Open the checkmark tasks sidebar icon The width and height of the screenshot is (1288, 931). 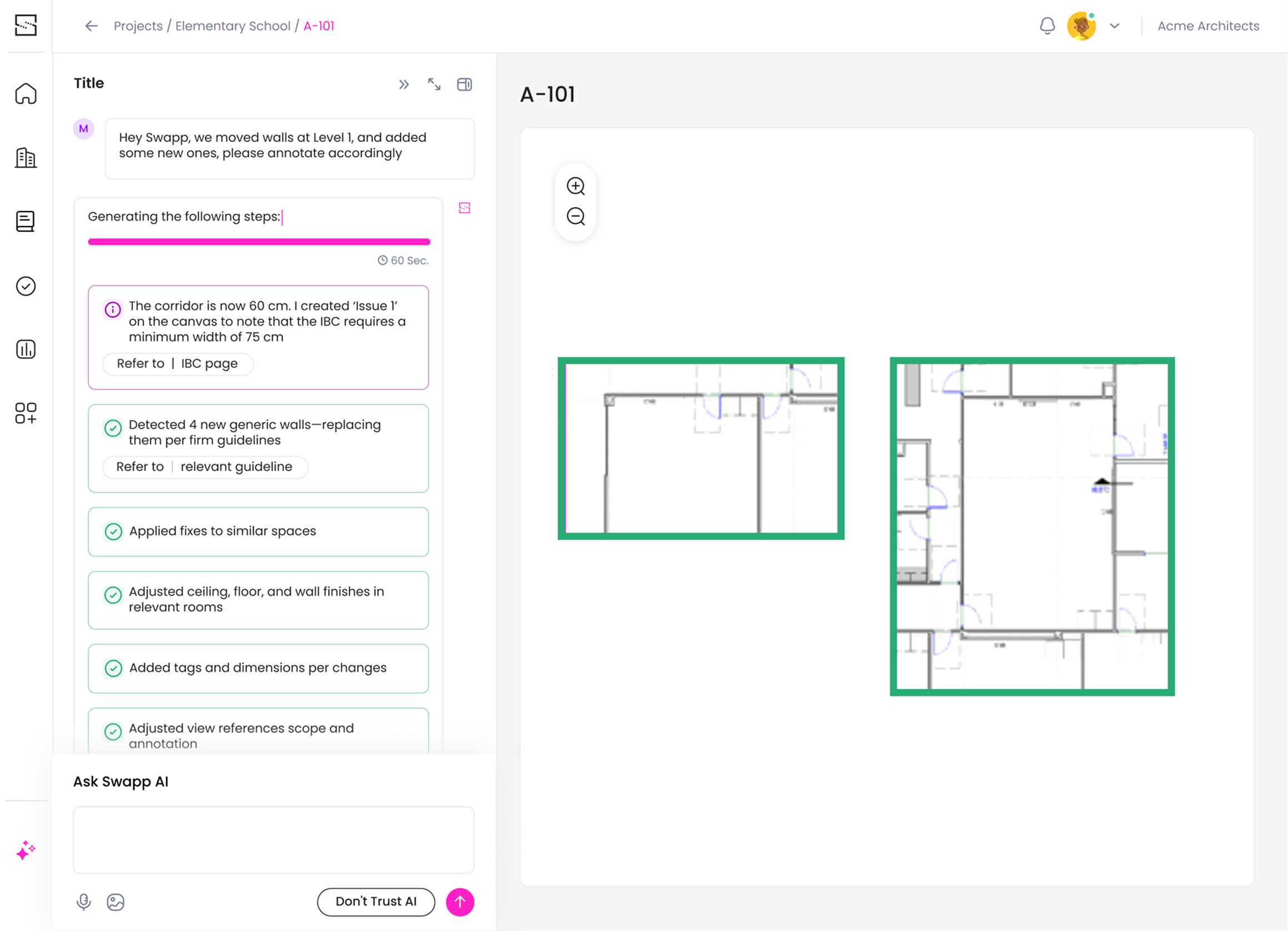26,286
